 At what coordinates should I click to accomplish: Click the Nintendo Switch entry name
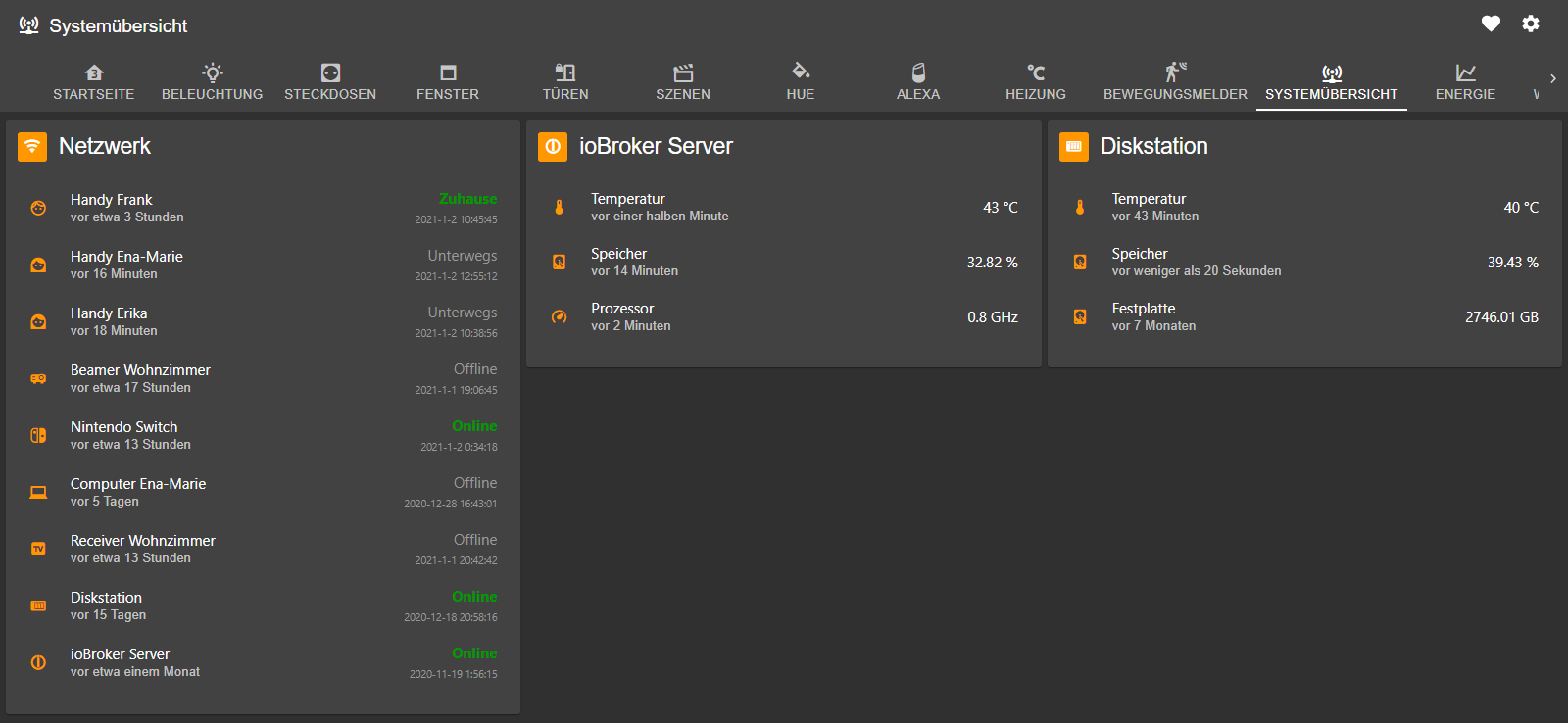pyautogui.click(x=123, y=427)
